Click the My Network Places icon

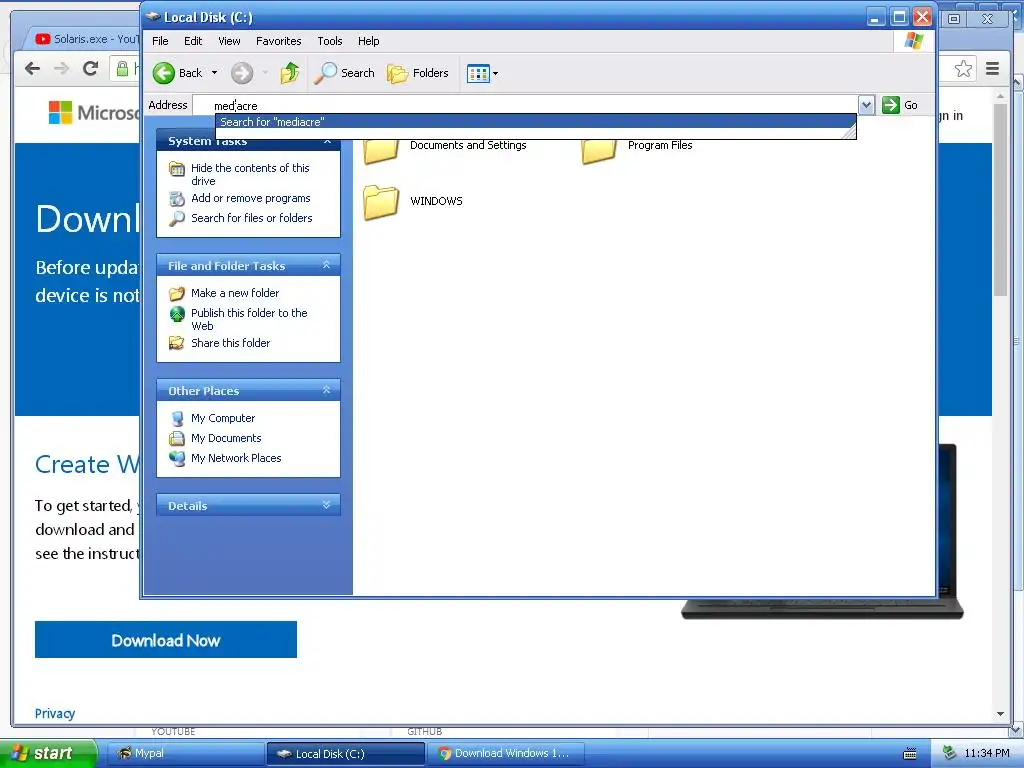(x=177, y=459)
